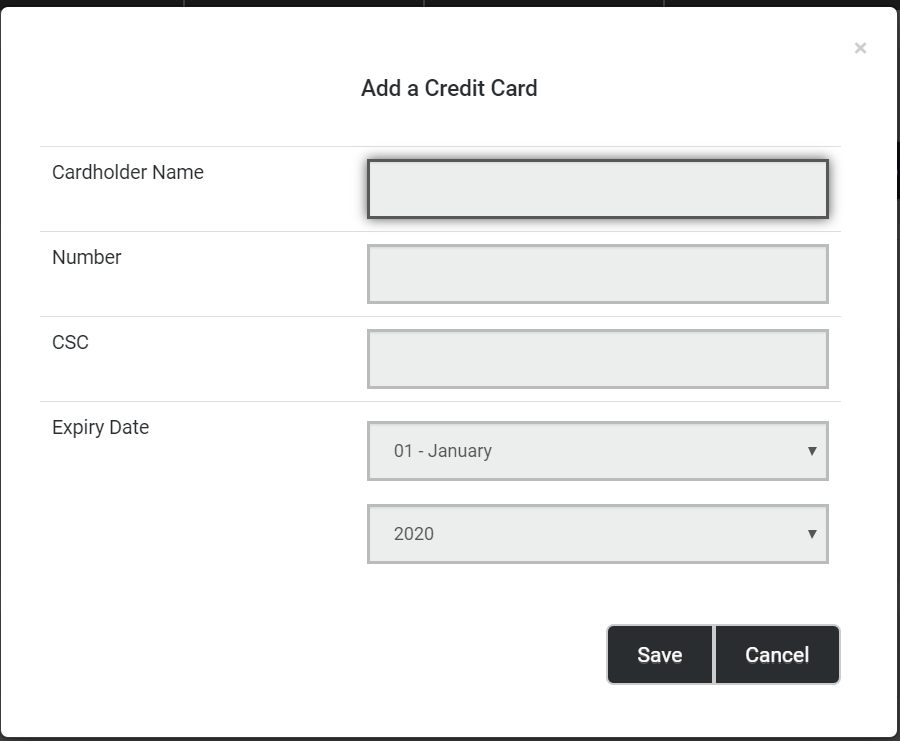Dismiss the modal using the × icon
Viewport: 900px width, 741px height.
[x=860, y=48]
